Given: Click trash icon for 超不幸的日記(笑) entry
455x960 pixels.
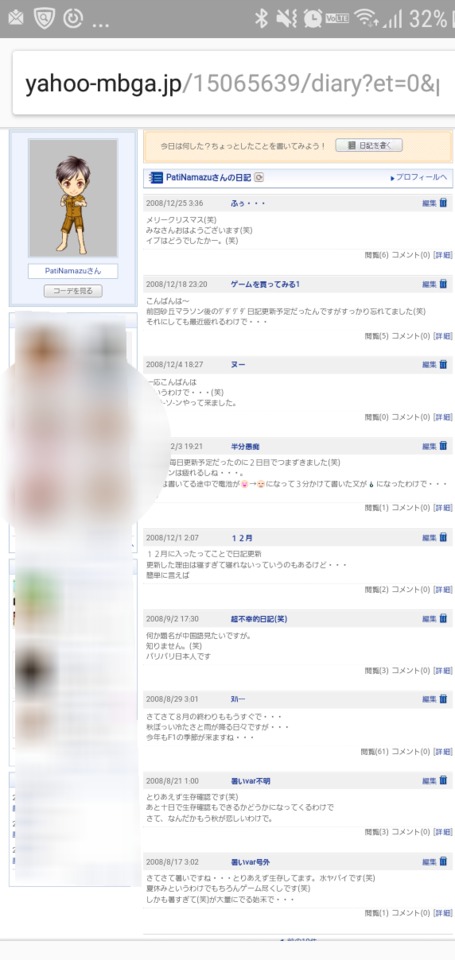Looking at the screenshot, I should [443, 618].
